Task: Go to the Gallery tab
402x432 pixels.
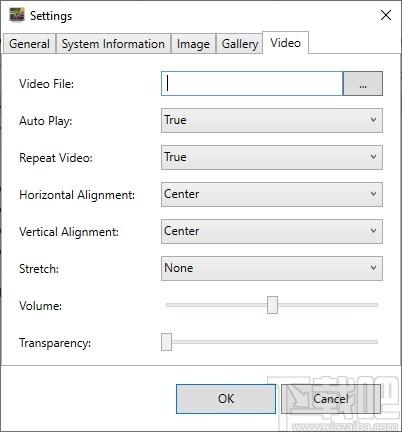Action: click(x=240, y=44)
